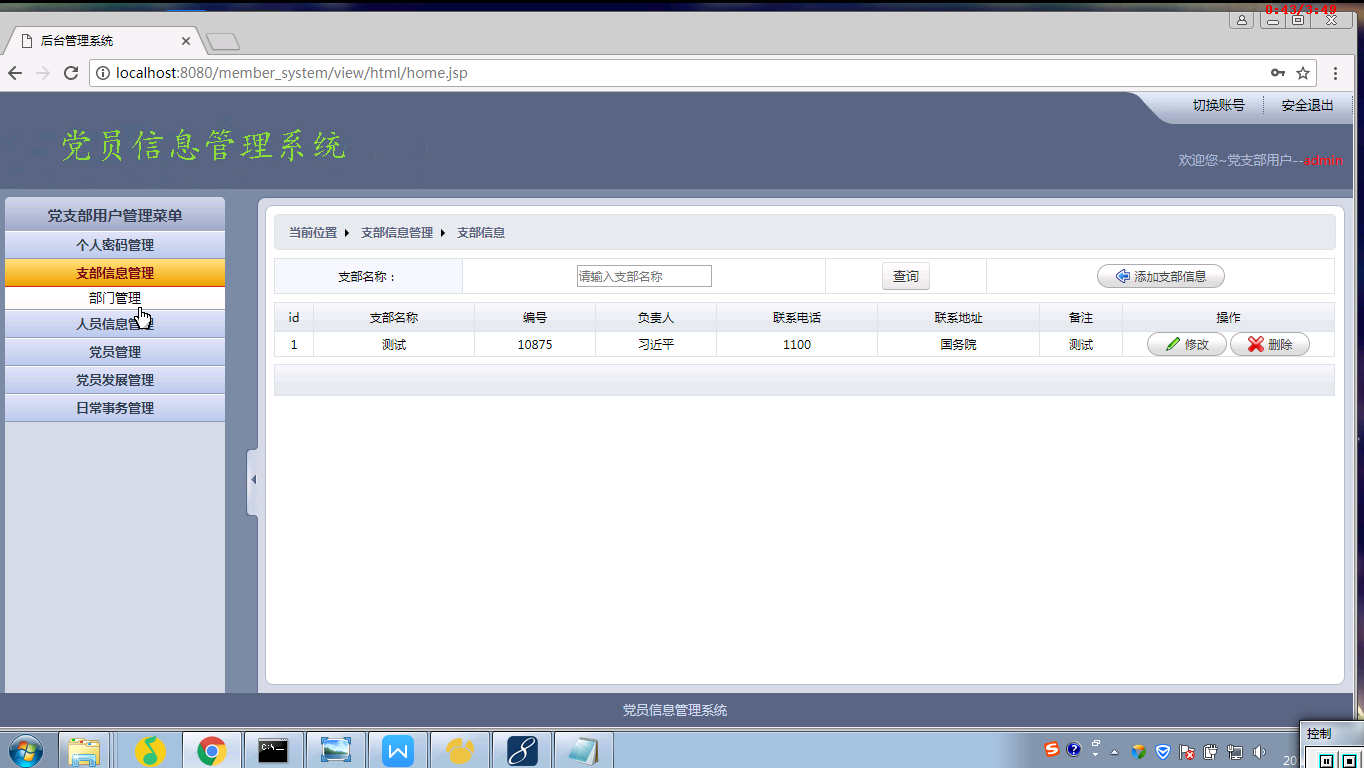Click the 负责人 column header
Viewport: 1364px width, 768px height.
tap(656, 317)
